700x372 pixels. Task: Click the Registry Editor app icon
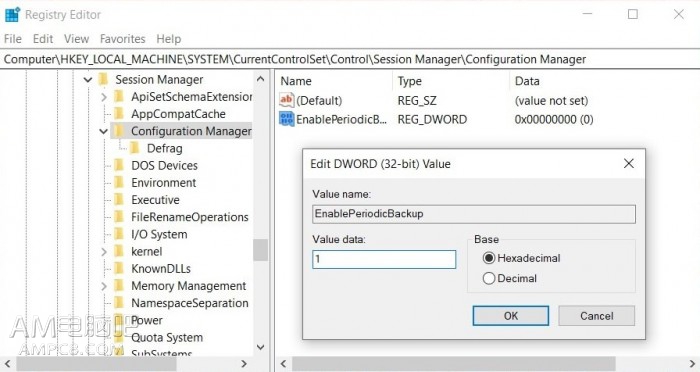point(12,14)
